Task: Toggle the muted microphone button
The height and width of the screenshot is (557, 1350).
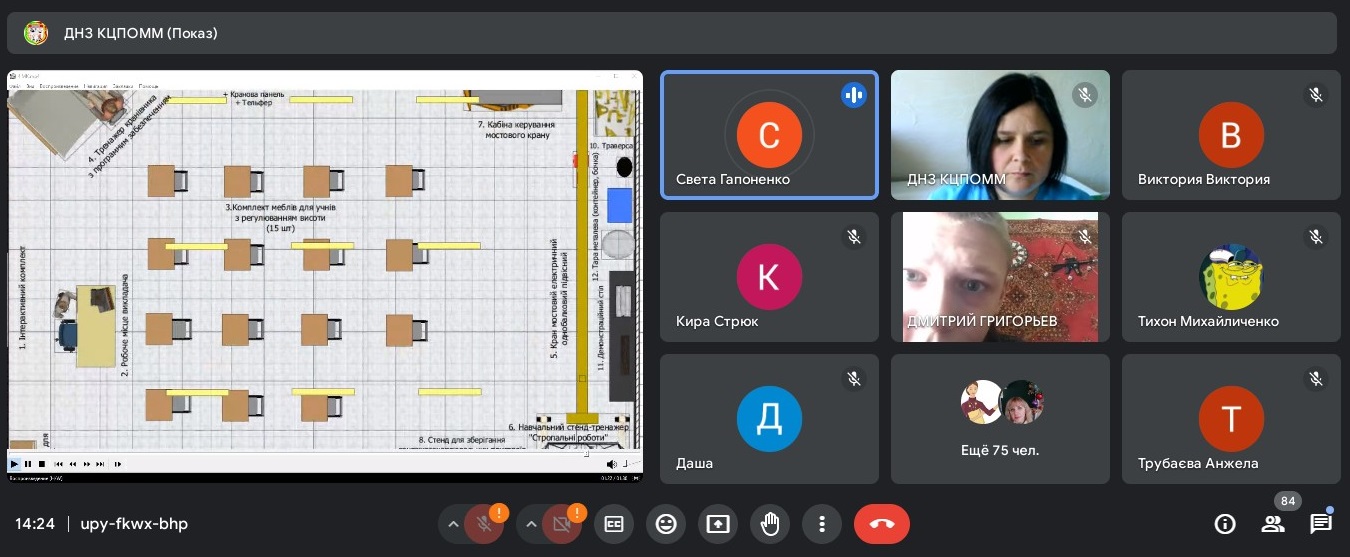Action: (x=485, y=524)
